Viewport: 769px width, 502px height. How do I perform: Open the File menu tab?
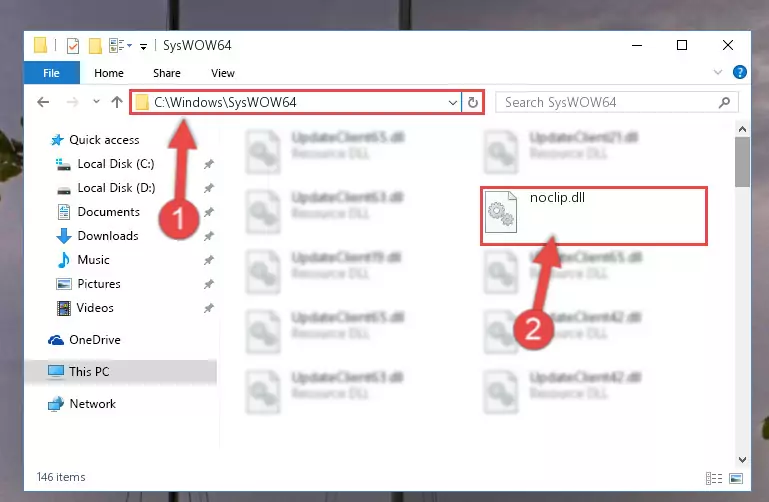[51, 73]
